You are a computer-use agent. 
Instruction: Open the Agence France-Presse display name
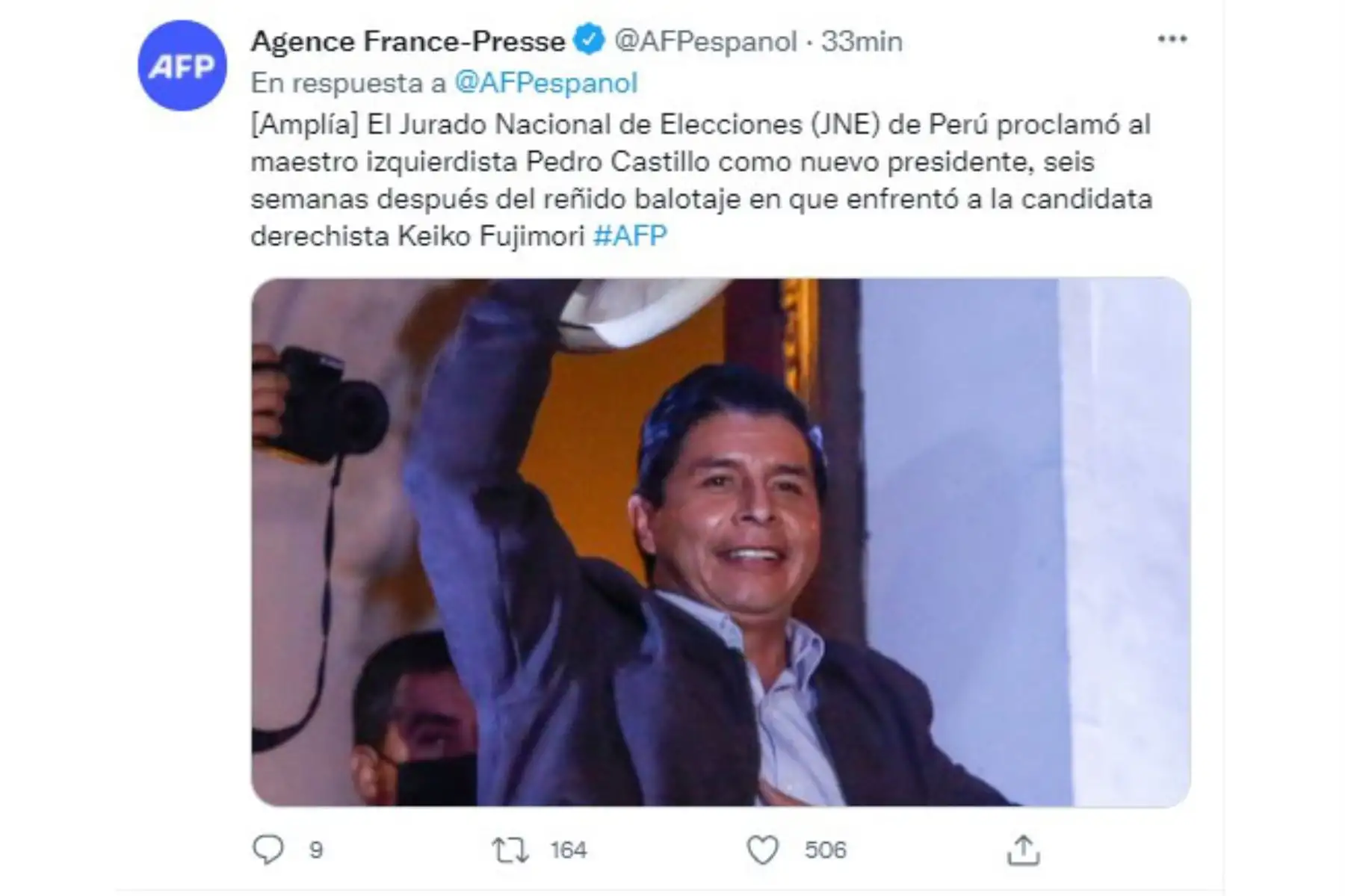click(x=408, y=41)
